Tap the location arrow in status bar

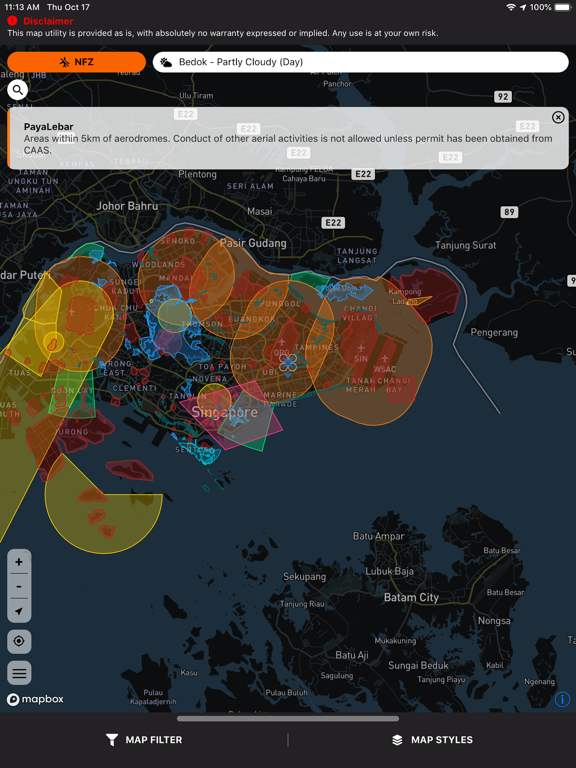click(523, 7)
